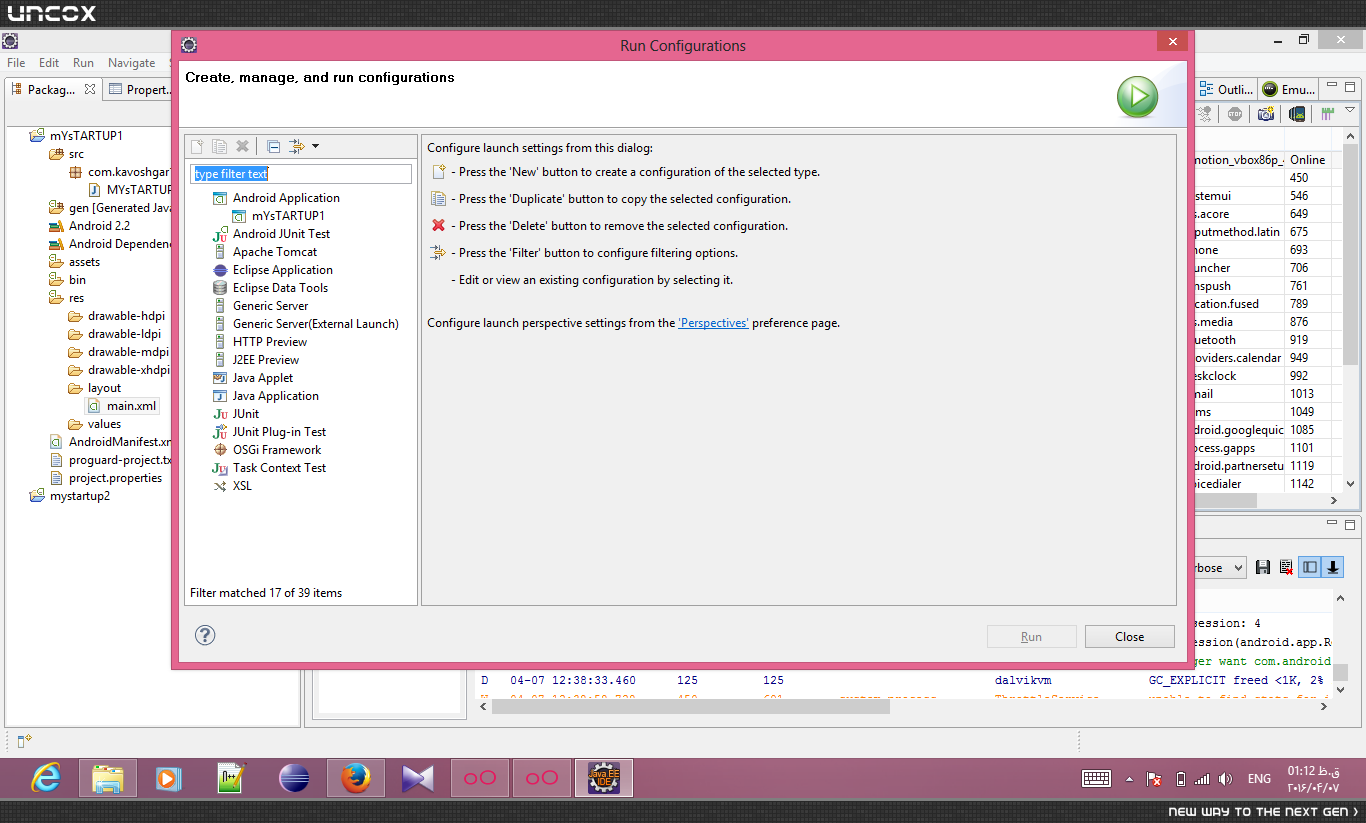
Task: Click the 'type filter text' field
Action: 301,174
